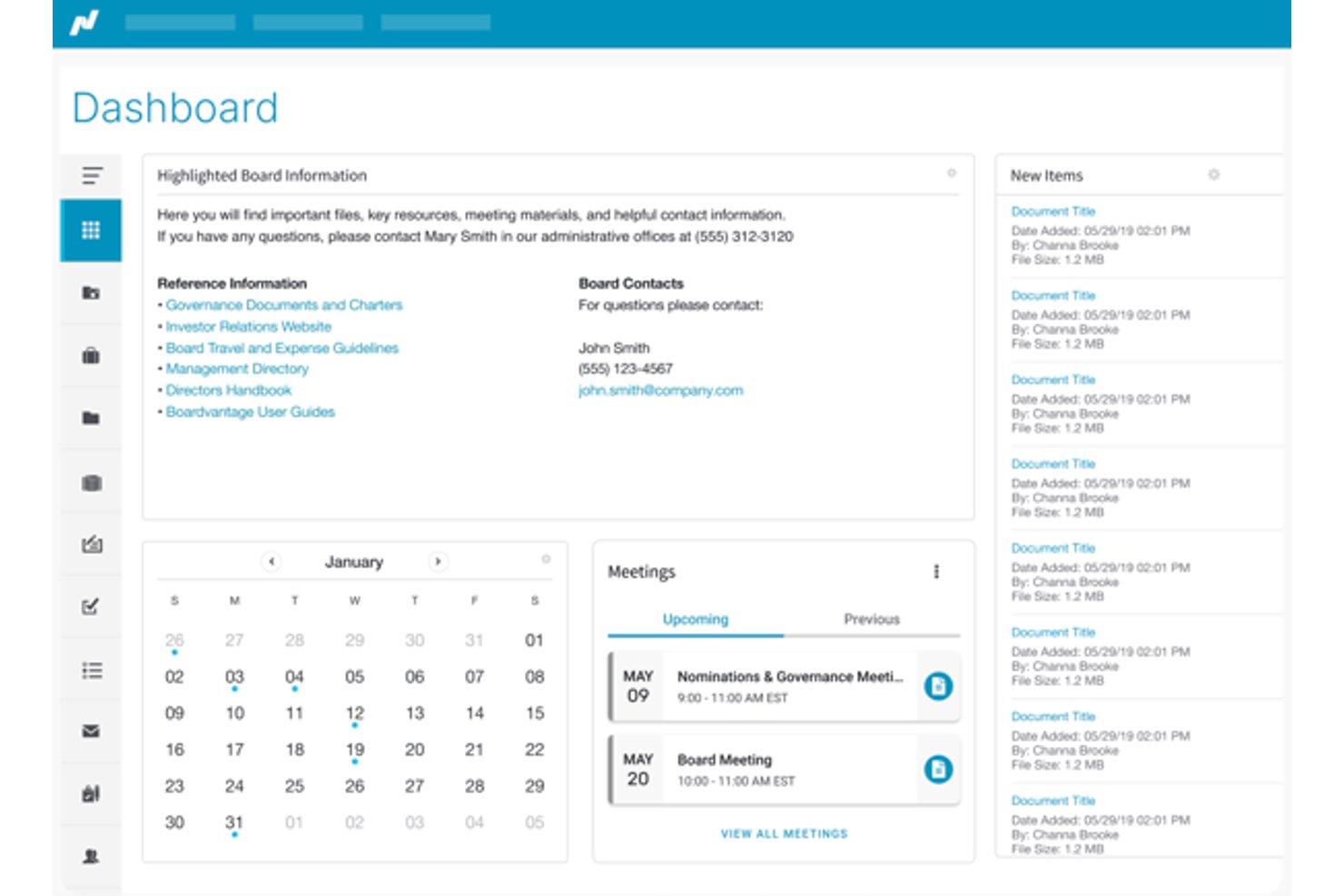The width and height of the screenshot is (1344, 896).
Task: Open the briefcase icon in the sidebar
Action: click(91, 355)
